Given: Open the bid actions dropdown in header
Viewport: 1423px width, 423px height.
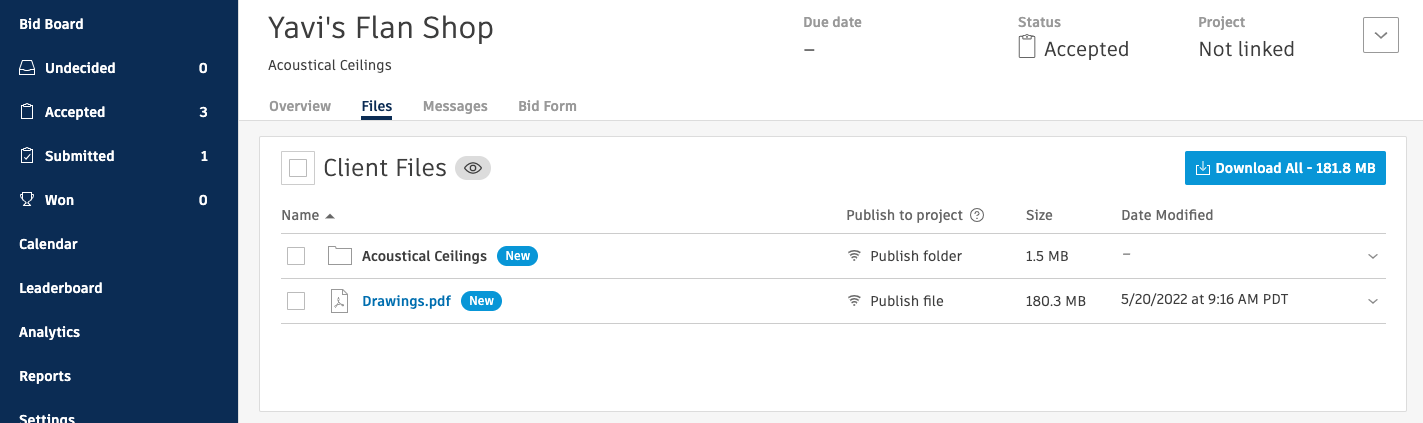Looking at the screenshot, I should point(1380,35).
